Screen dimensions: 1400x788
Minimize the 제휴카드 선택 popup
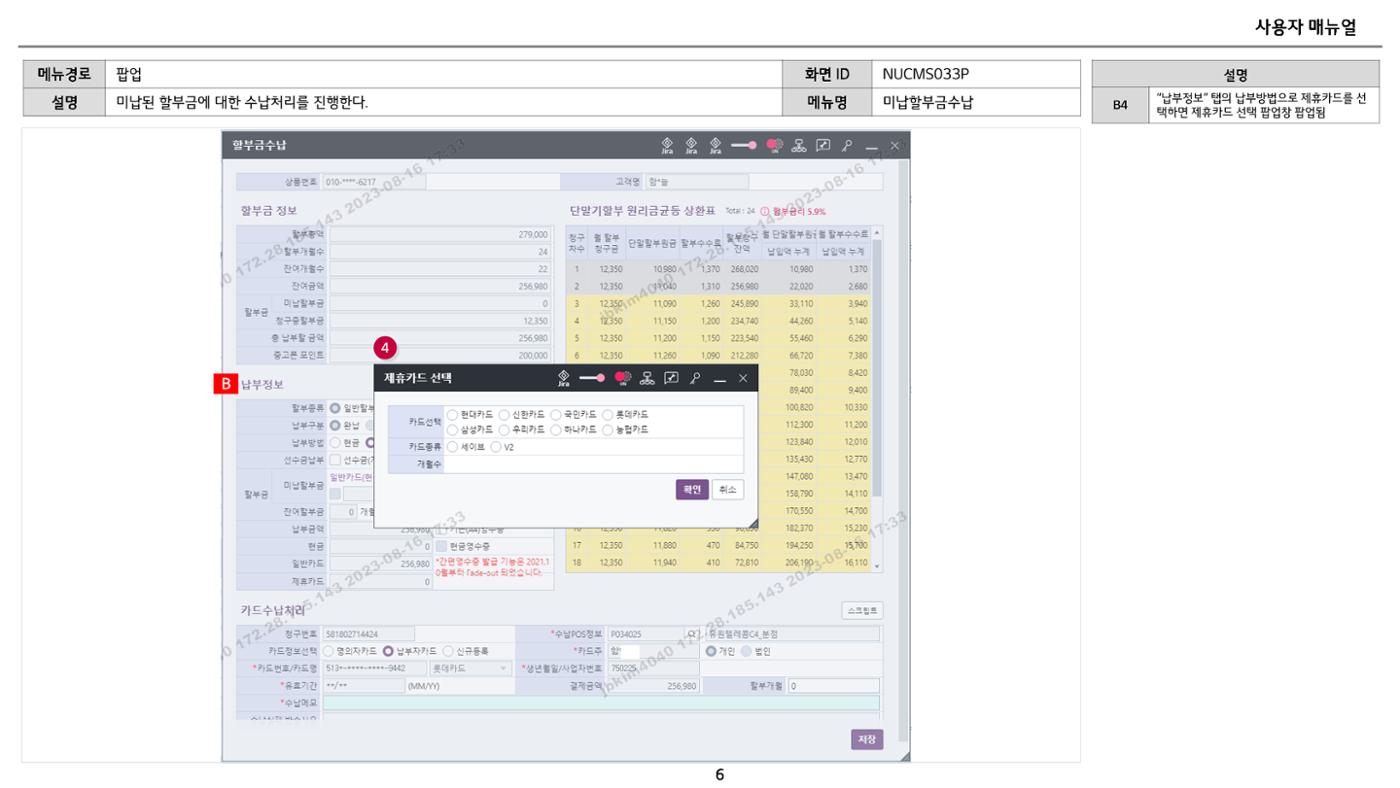(720, 379)
